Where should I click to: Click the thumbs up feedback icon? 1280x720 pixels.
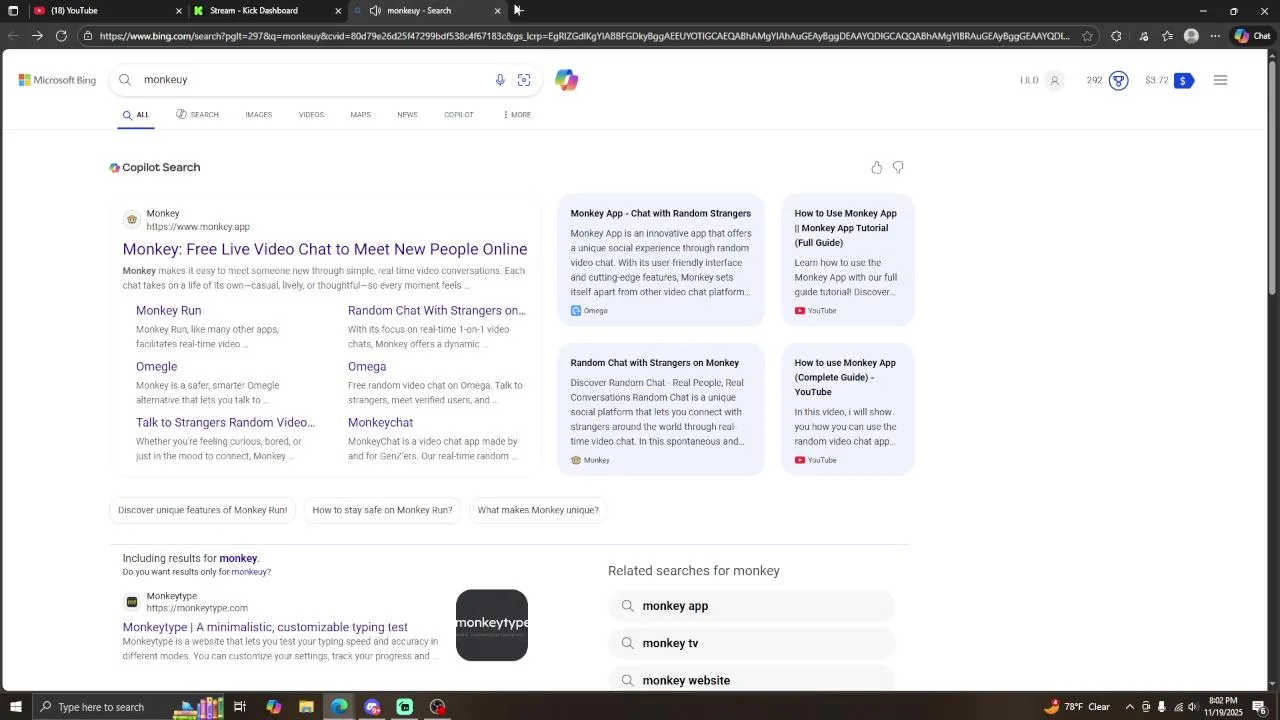point(877,167)
